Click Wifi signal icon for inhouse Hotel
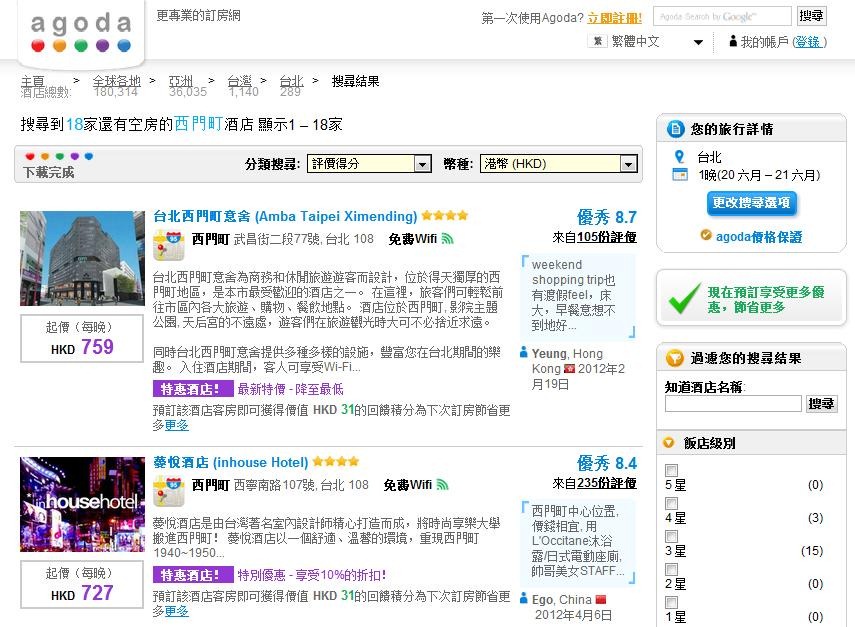Screen dimensions: 855x627 point(442,485)
